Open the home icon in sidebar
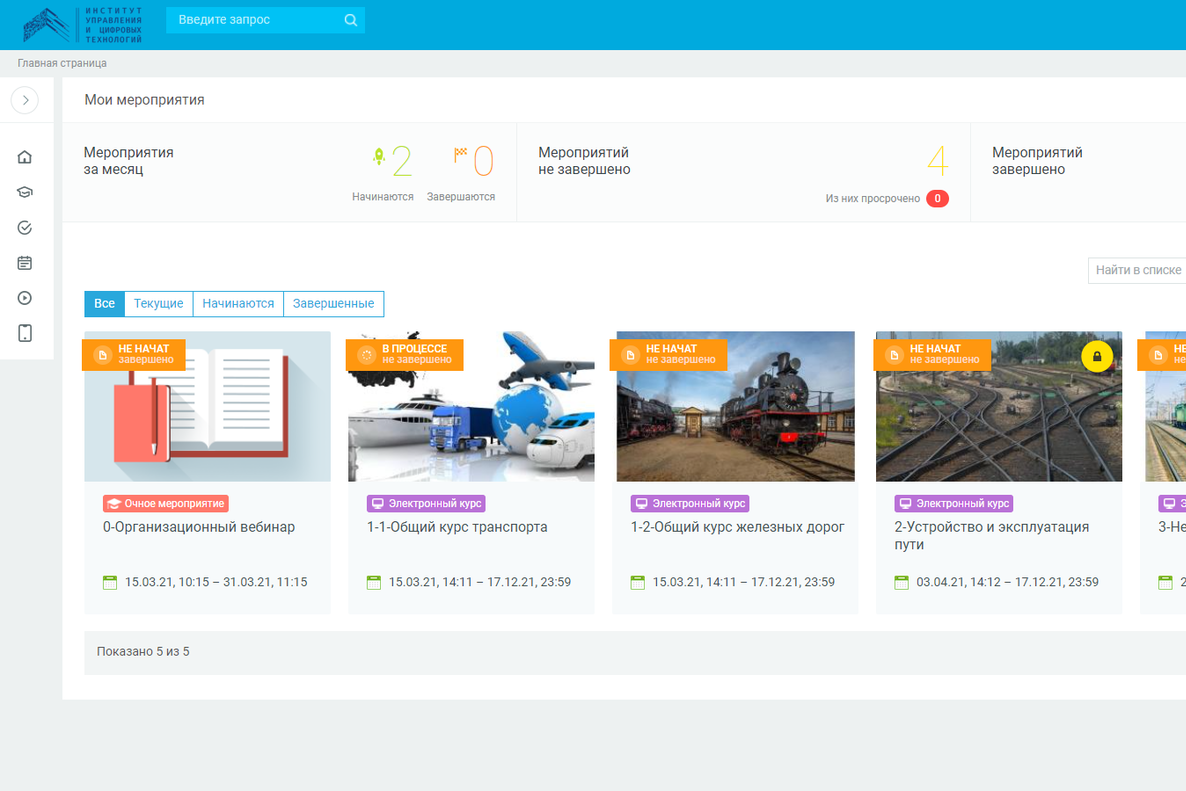 tap(25, 157)
